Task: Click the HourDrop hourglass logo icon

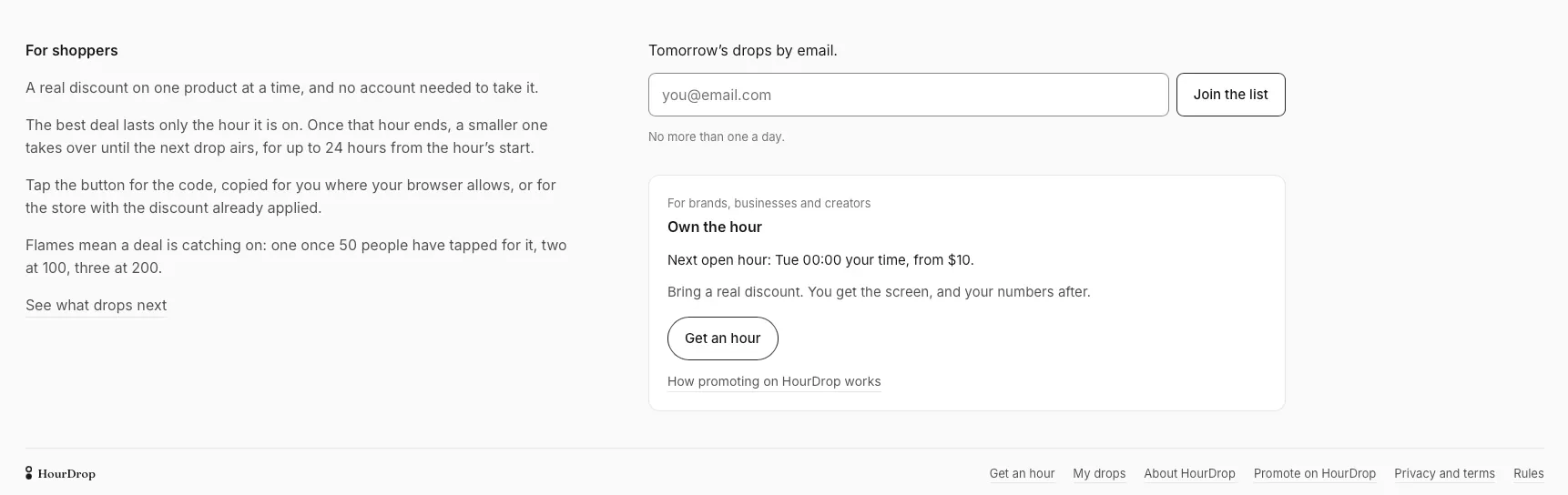Action: [x=29, y=473]
